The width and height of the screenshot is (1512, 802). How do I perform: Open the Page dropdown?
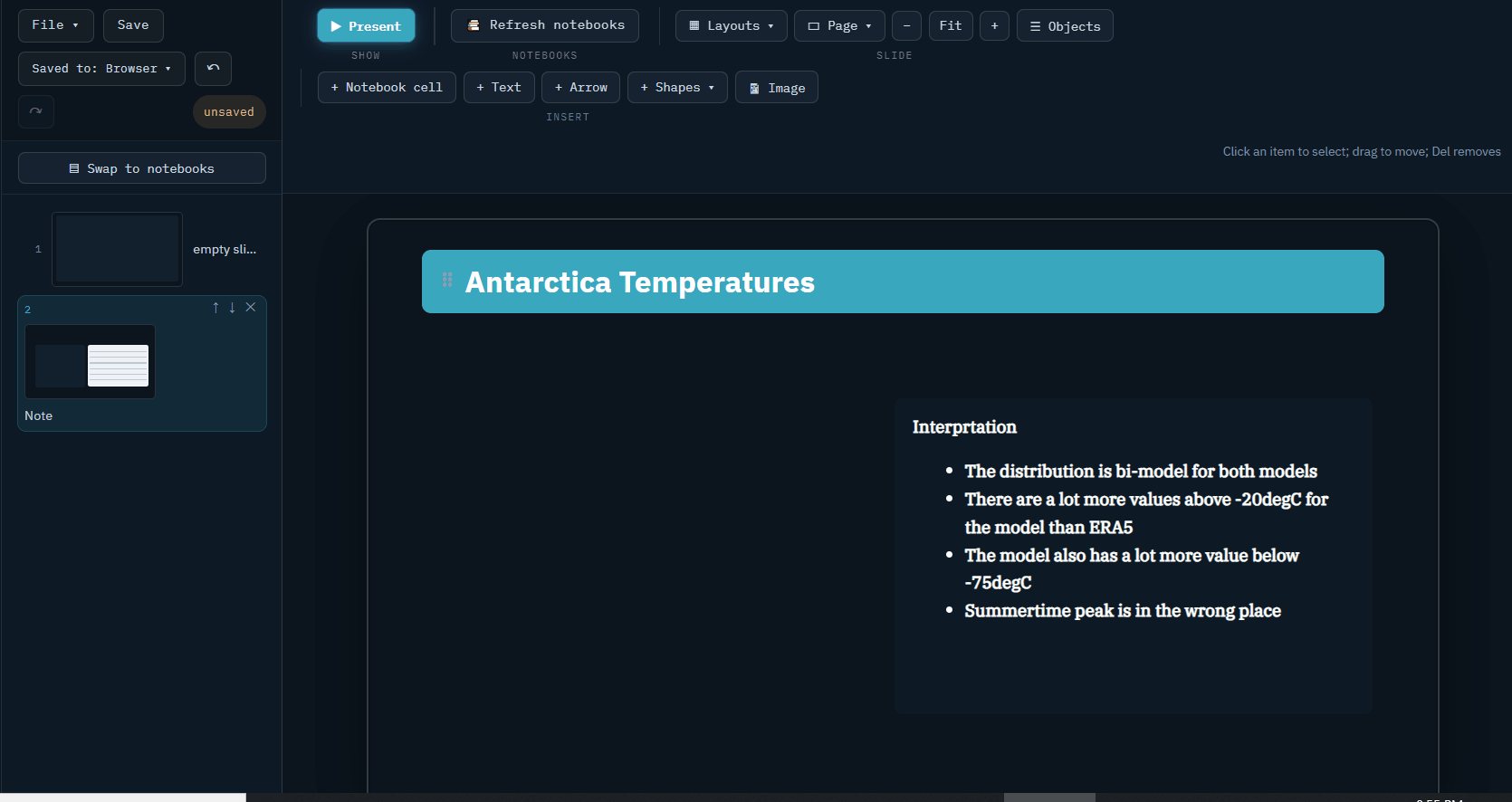pos(839,25)
